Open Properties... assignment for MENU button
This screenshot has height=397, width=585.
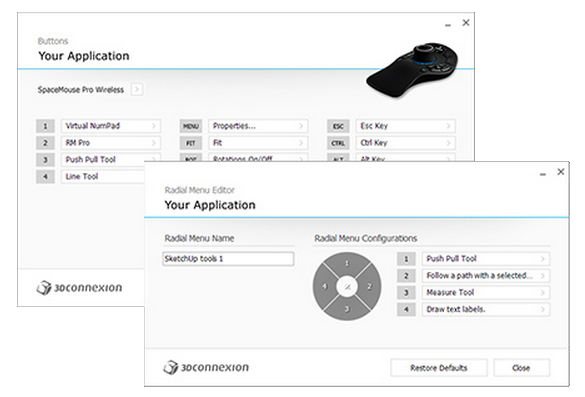[x=258, y=126]
